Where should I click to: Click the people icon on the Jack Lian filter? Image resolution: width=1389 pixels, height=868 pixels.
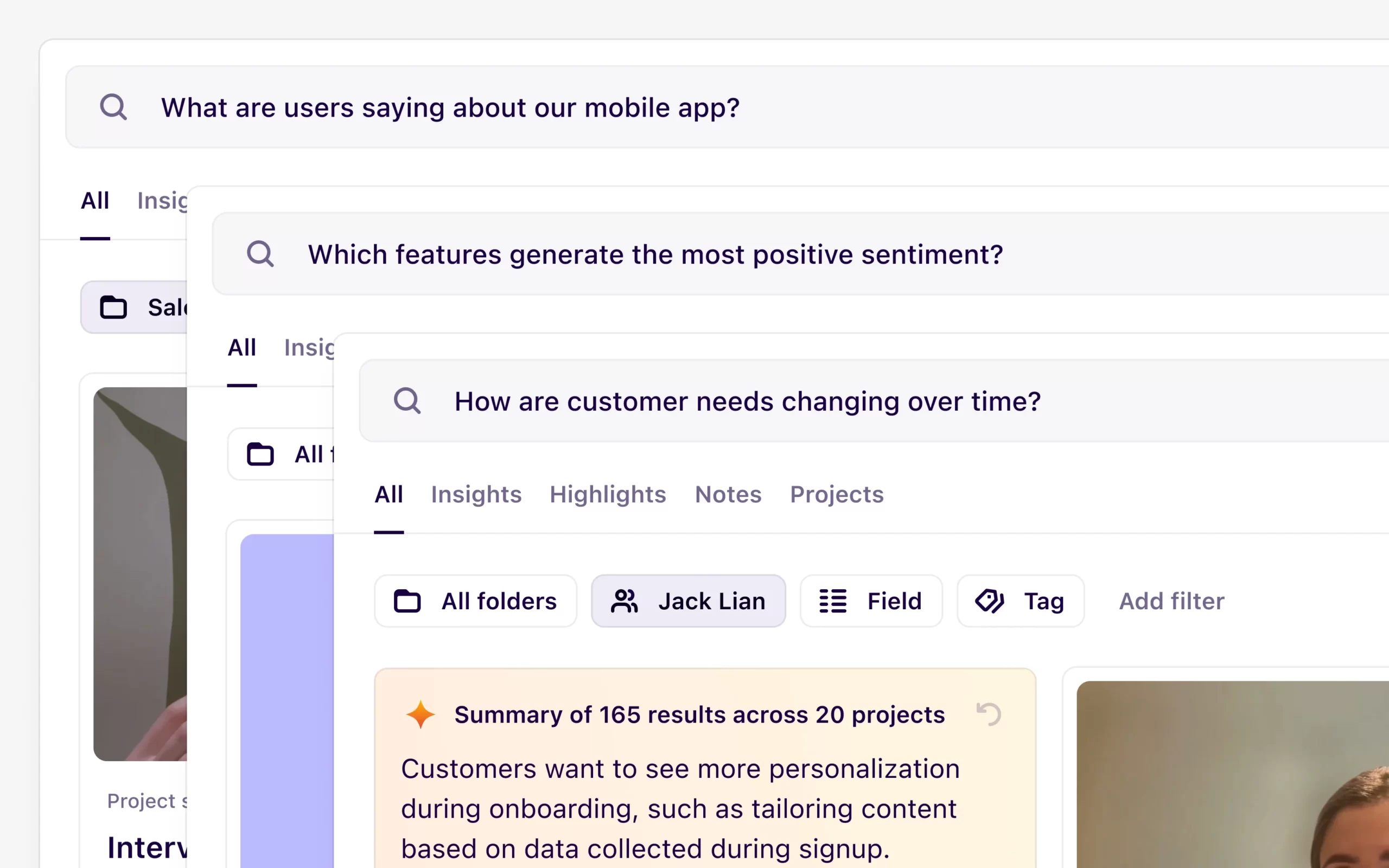[x=624, y=601]
